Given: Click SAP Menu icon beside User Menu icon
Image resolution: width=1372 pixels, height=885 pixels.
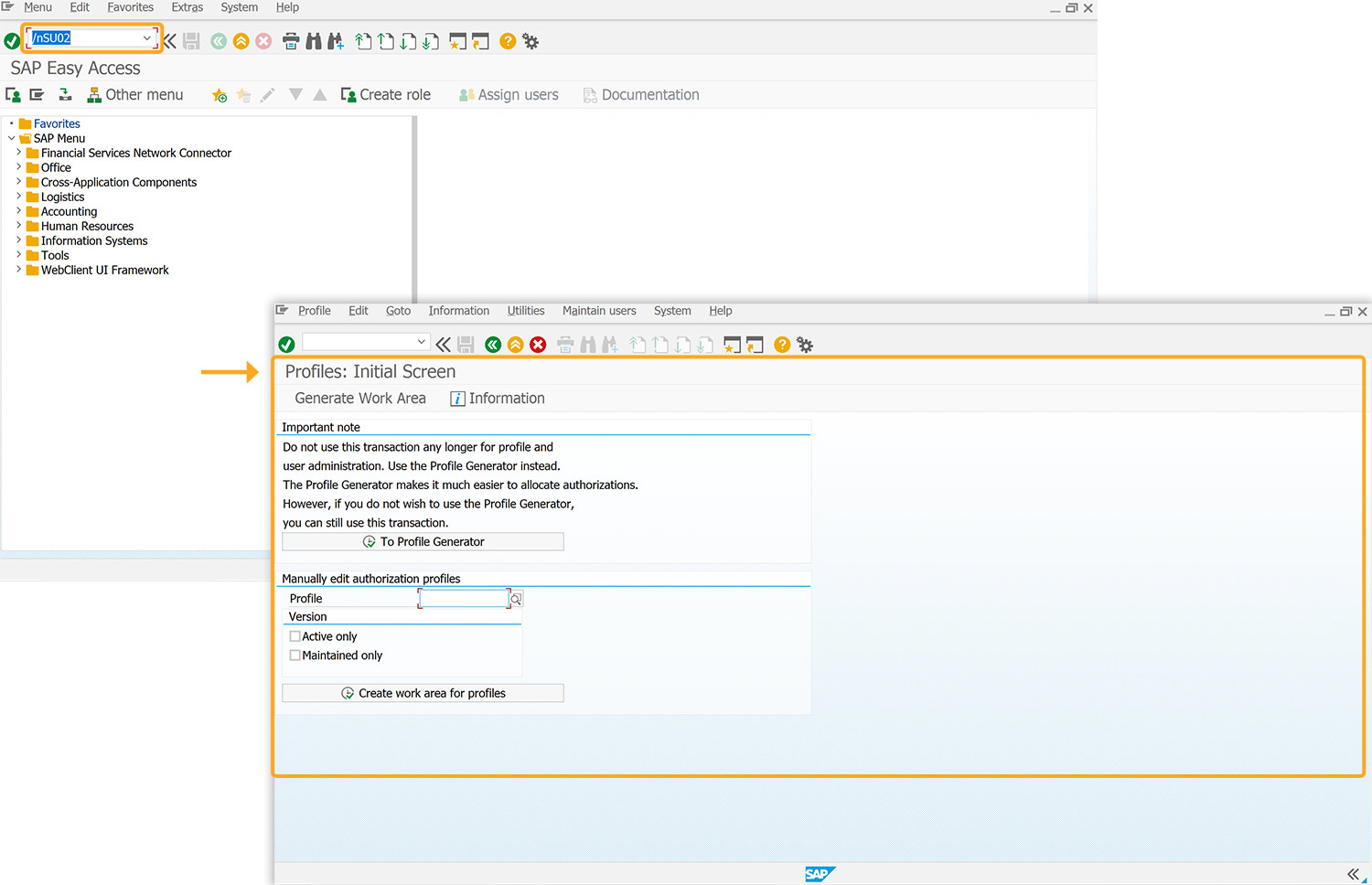Looking at the screenshot, I should click(37, 95).
